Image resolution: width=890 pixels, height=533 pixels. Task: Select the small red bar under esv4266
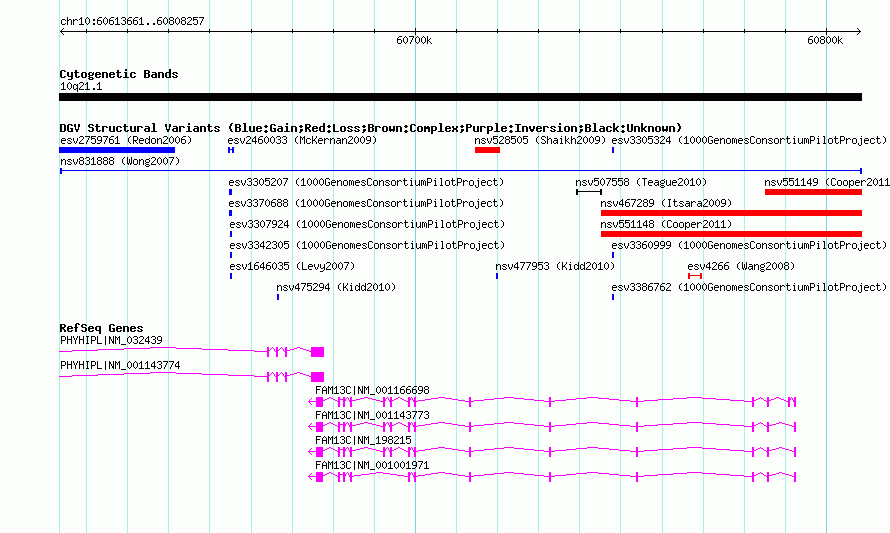695,276
